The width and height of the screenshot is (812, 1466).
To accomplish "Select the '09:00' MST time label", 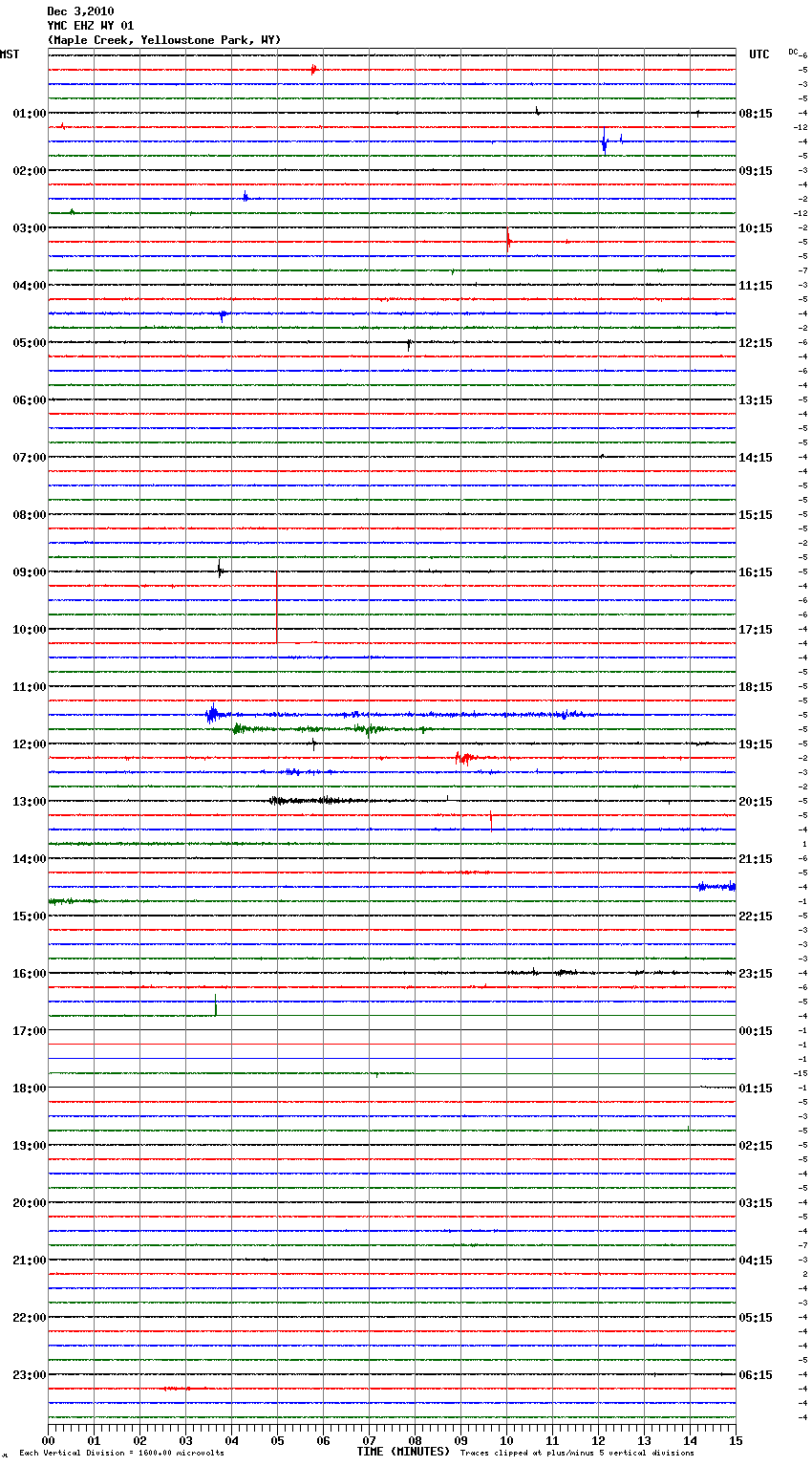I will (x=30, y=572).
